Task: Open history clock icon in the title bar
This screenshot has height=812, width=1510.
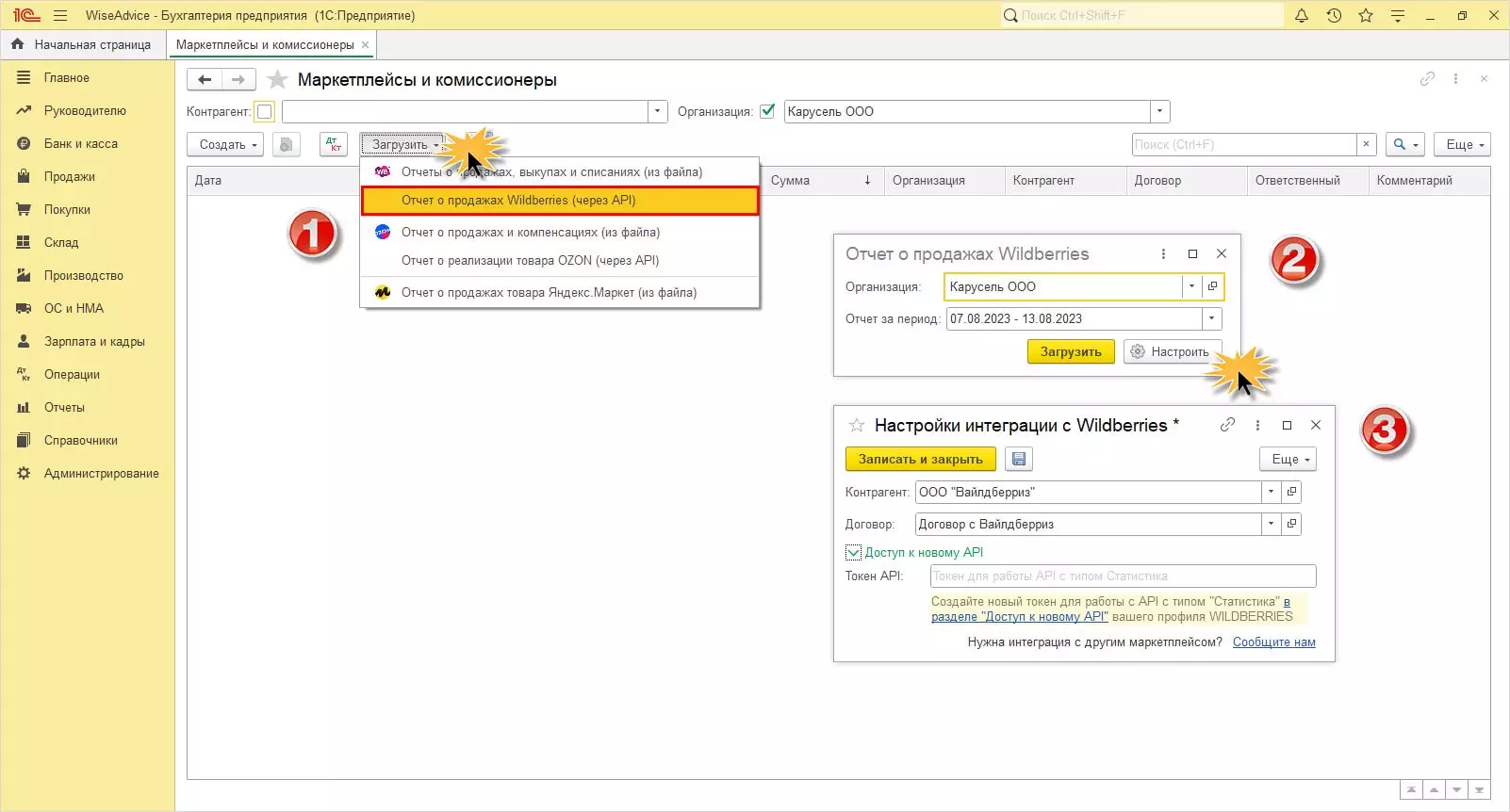Action: tap(1334, 15)
